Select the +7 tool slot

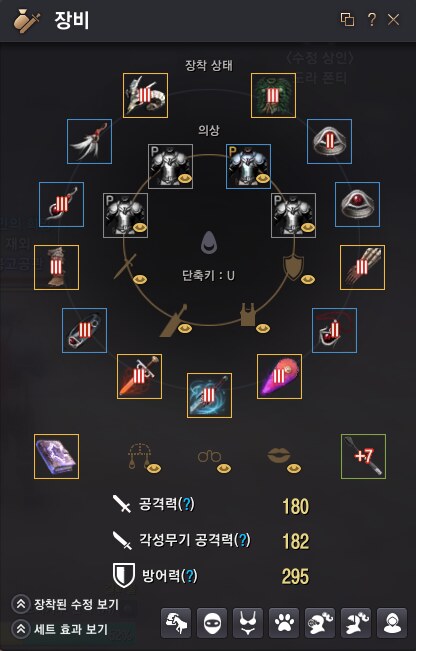tap(363, 456)
